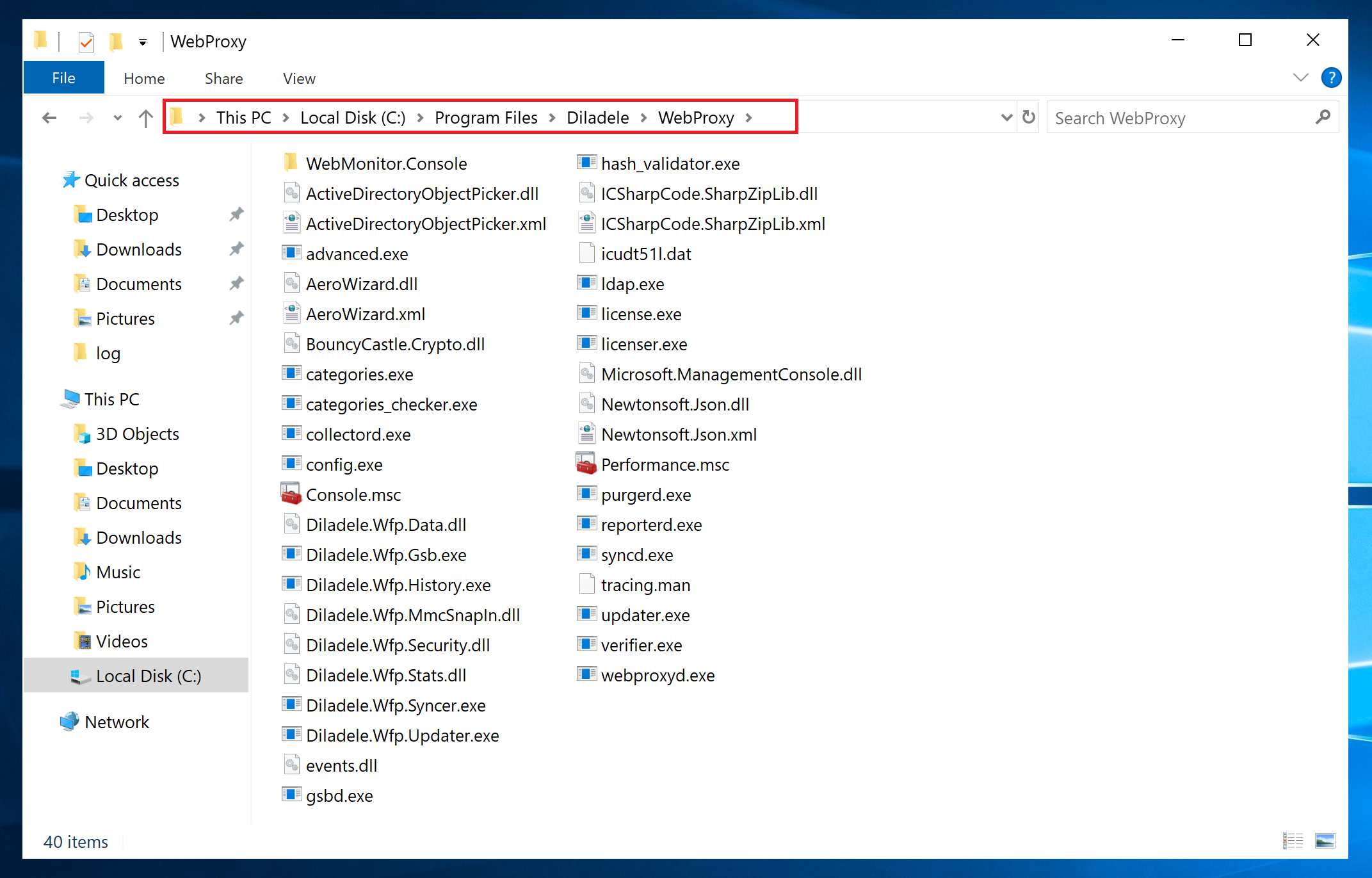Open the log folder in Quick access

[108, 354]
